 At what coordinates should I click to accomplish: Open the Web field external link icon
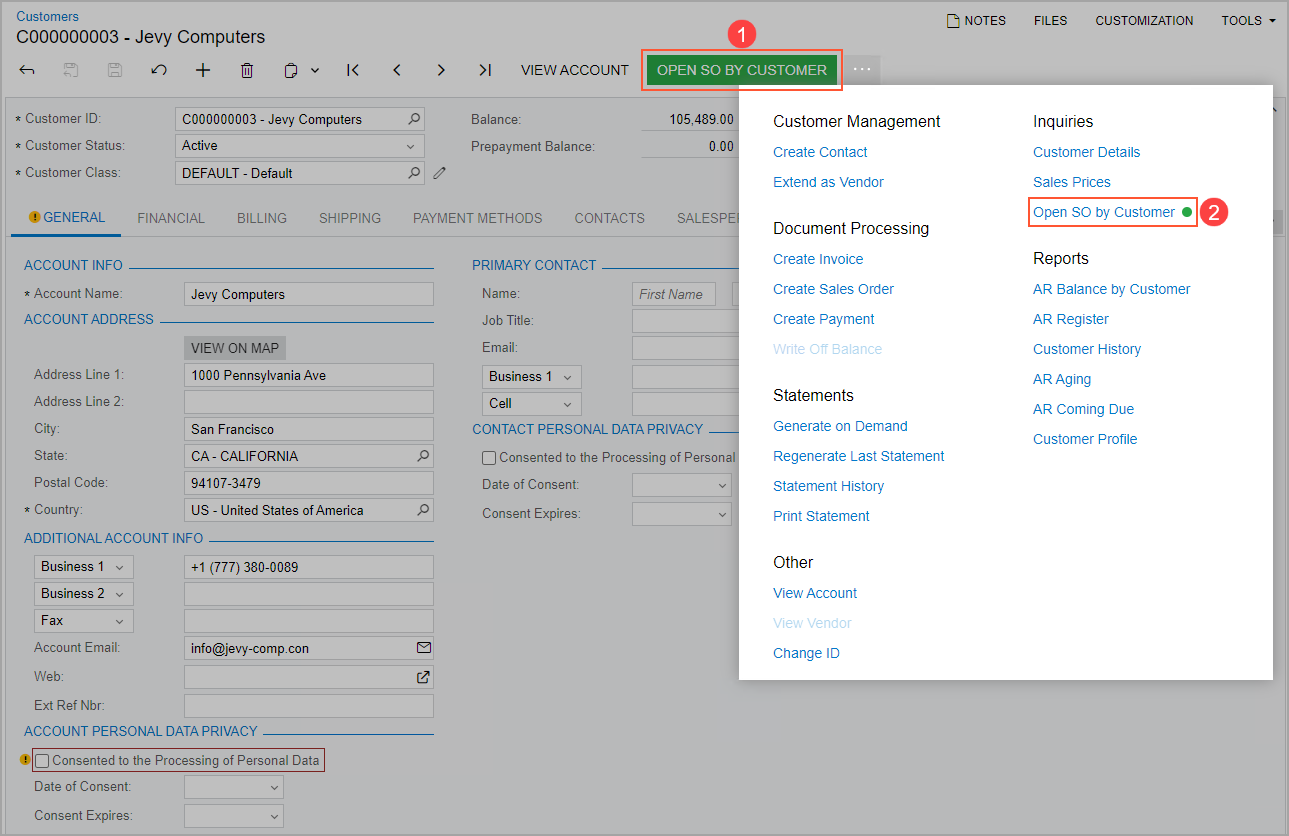point(423,677)
